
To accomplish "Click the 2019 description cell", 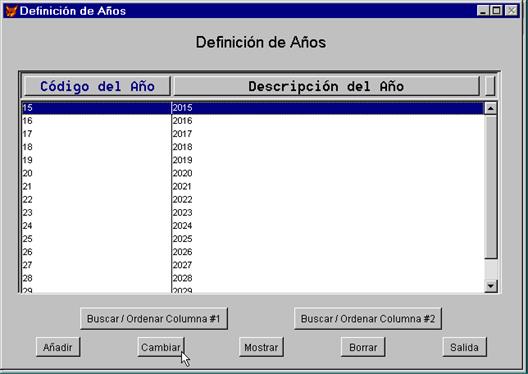I will click(x=328, y=160).
